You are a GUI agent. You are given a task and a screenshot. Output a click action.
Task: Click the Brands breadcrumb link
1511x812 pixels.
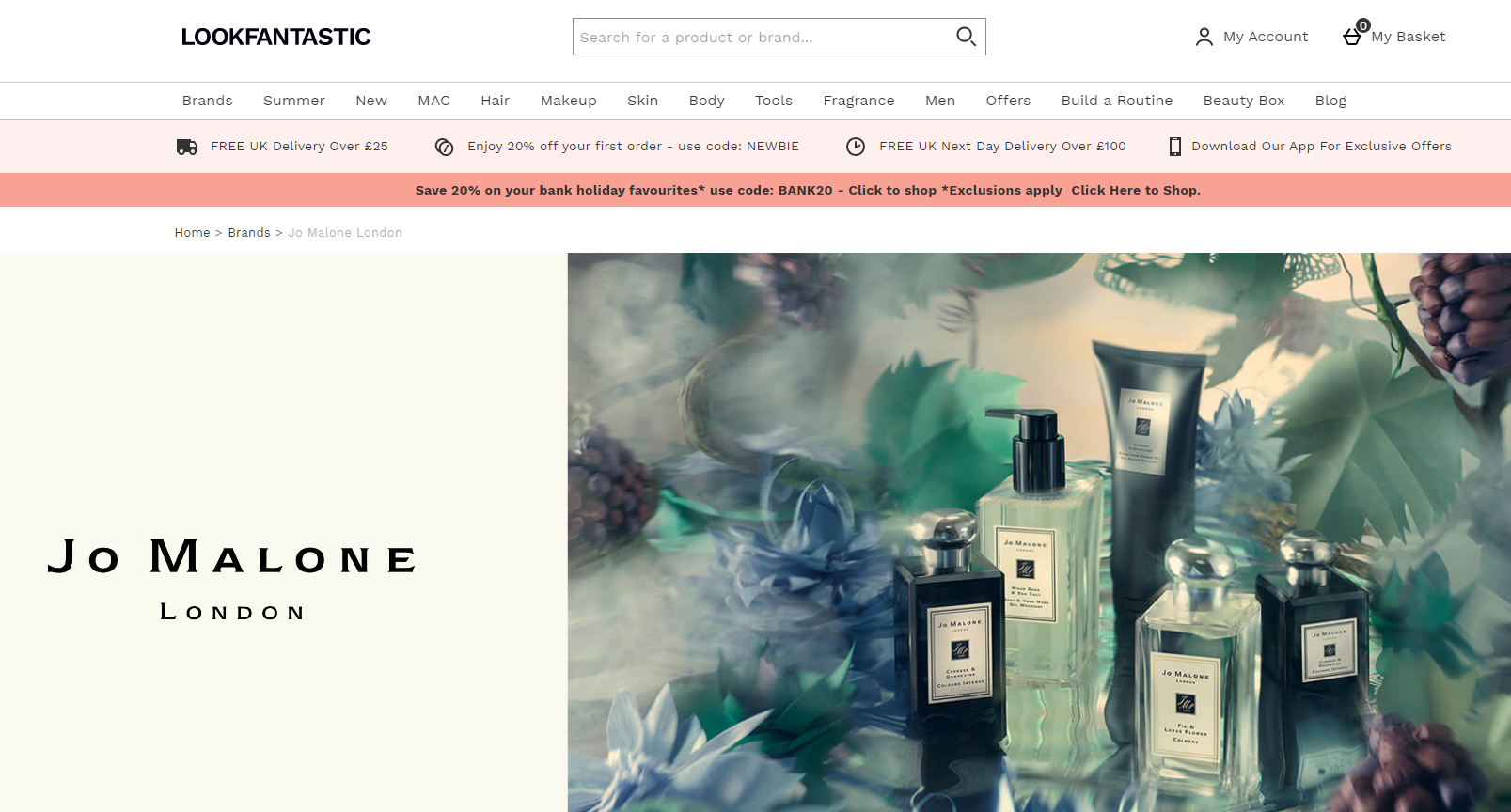point(249,232)
